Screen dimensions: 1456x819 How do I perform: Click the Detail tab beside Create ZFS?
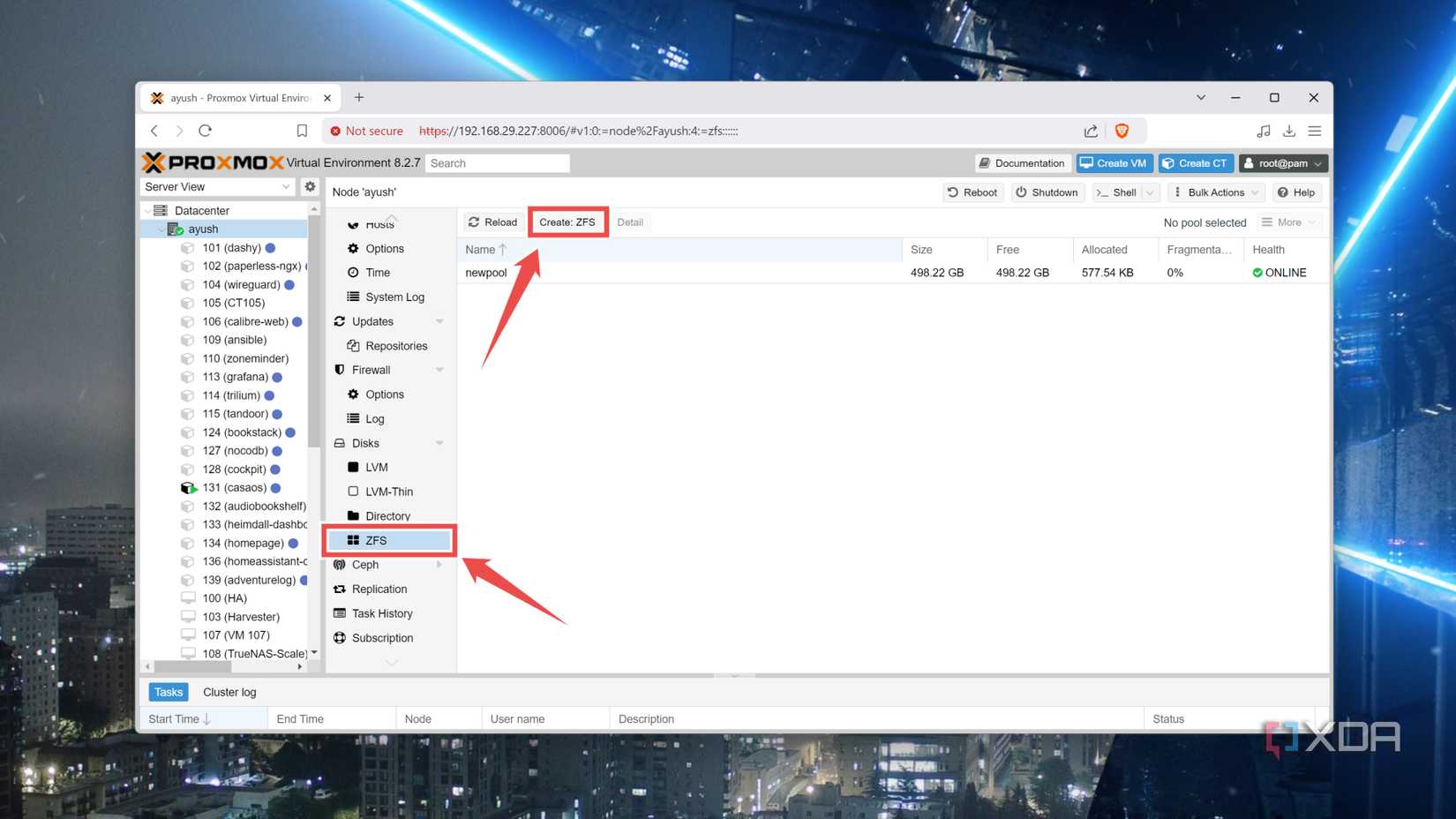tap(631, 222)
